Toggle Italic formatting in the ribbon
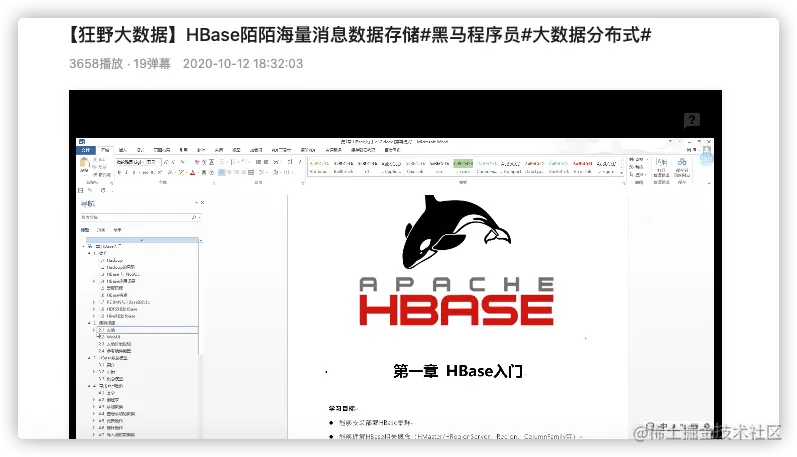This screenshot has height=457, width=797. pyautogui.click(x=127, y=172)
